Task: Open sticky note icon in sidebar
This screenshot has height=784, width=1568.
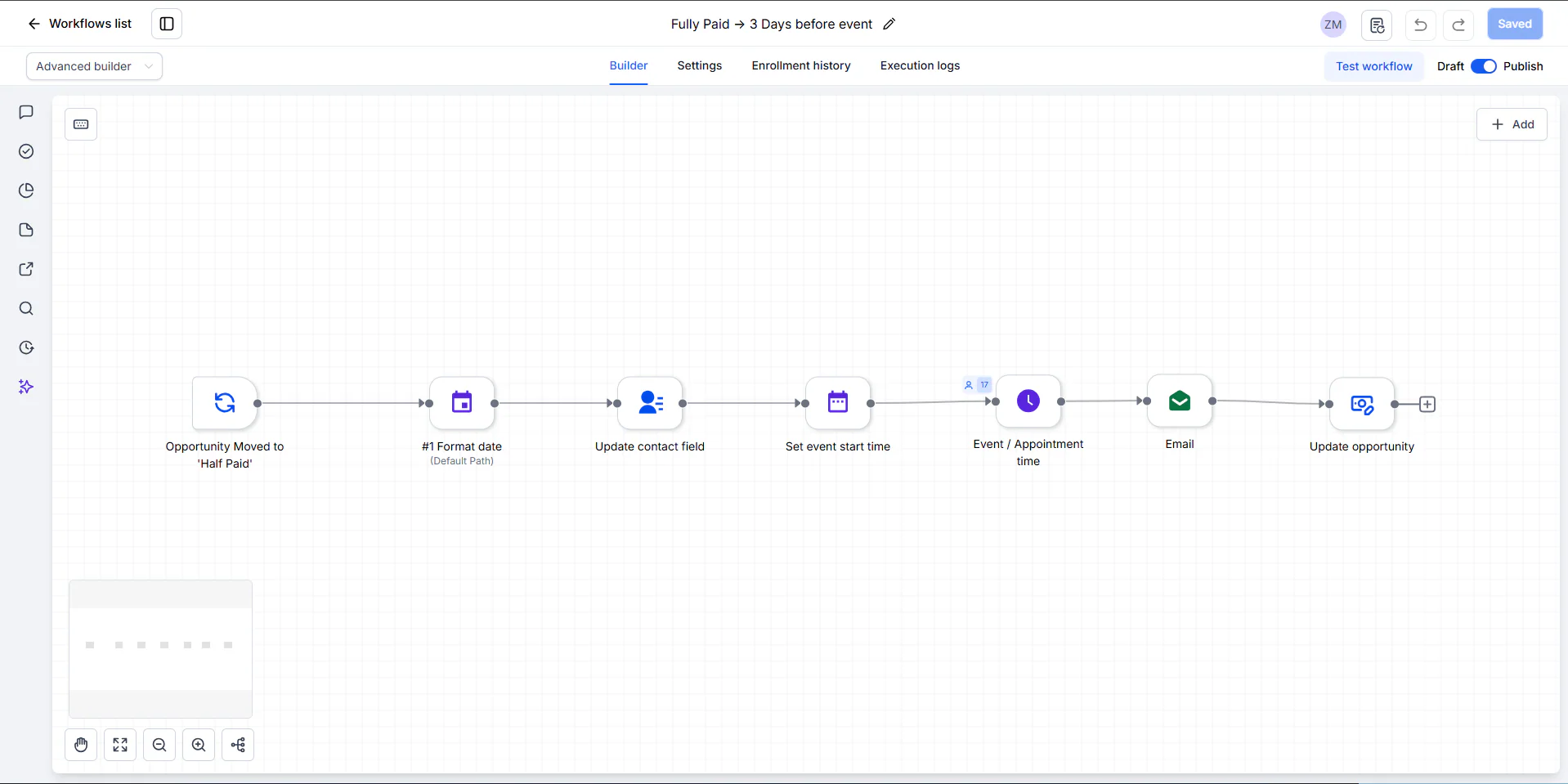Action: click(x=26, y=230)
